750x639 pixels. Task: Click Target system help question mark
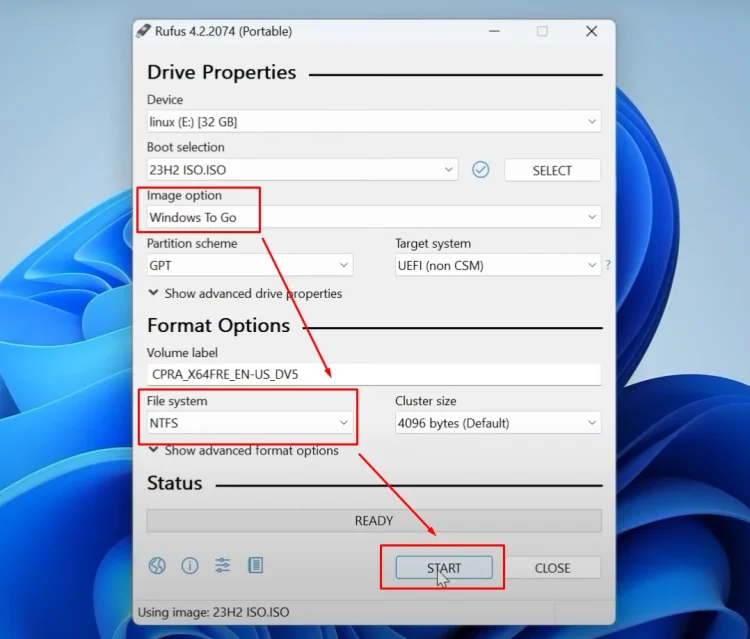pyautogui.click(x=607, y=266)
